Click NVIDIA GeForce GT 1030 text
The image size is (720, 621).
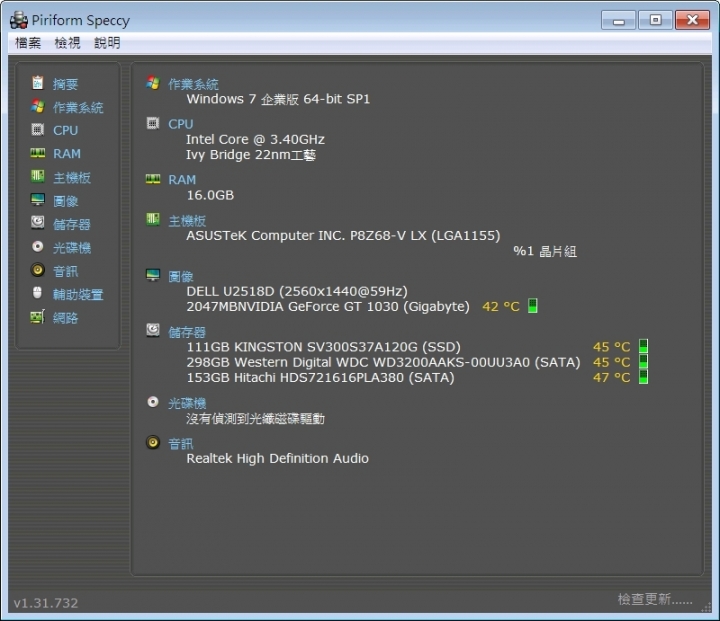click(328, 306)
